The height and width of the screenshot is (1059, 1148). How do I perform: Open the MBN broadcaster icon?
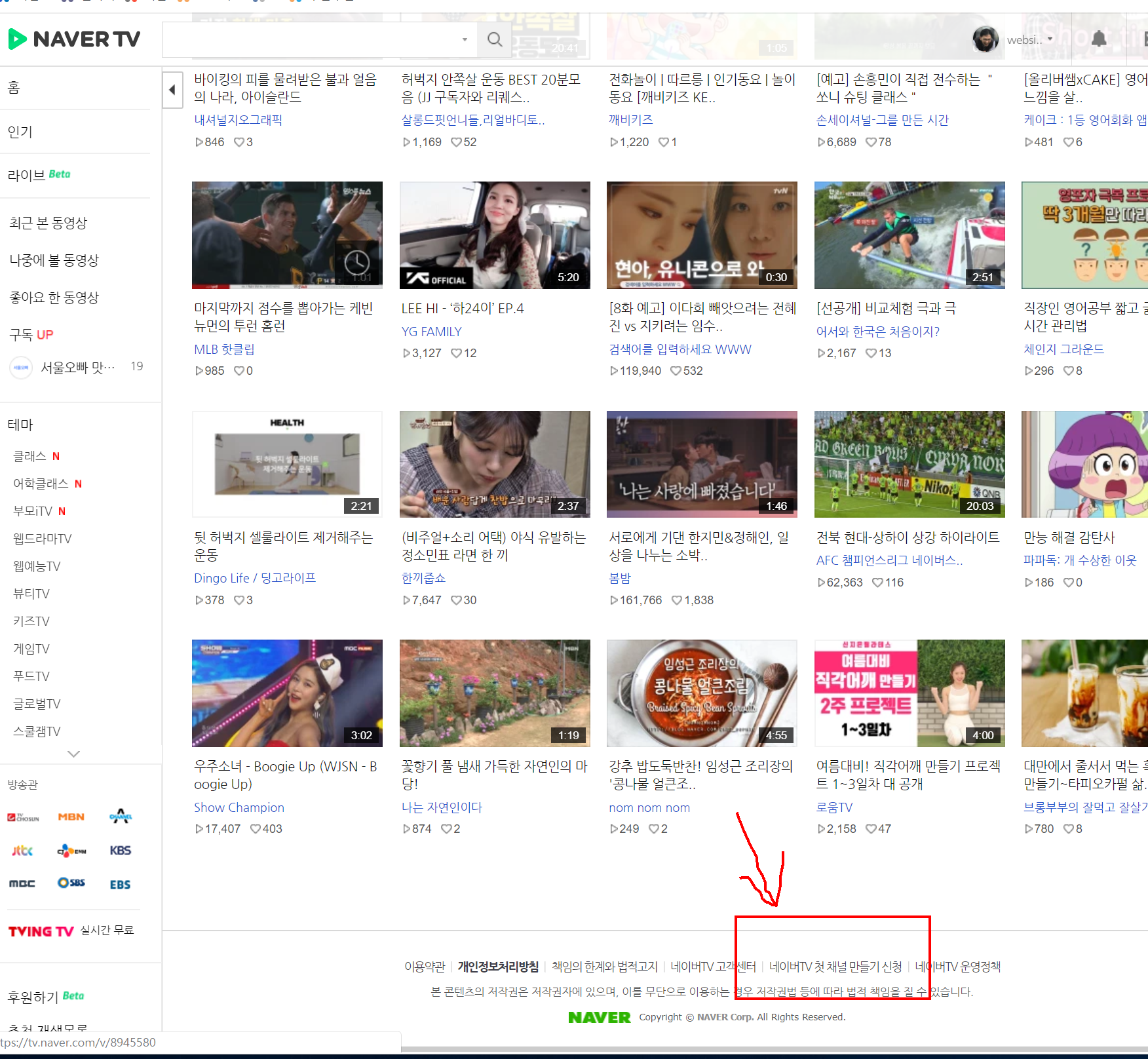(x=71, y=817)
